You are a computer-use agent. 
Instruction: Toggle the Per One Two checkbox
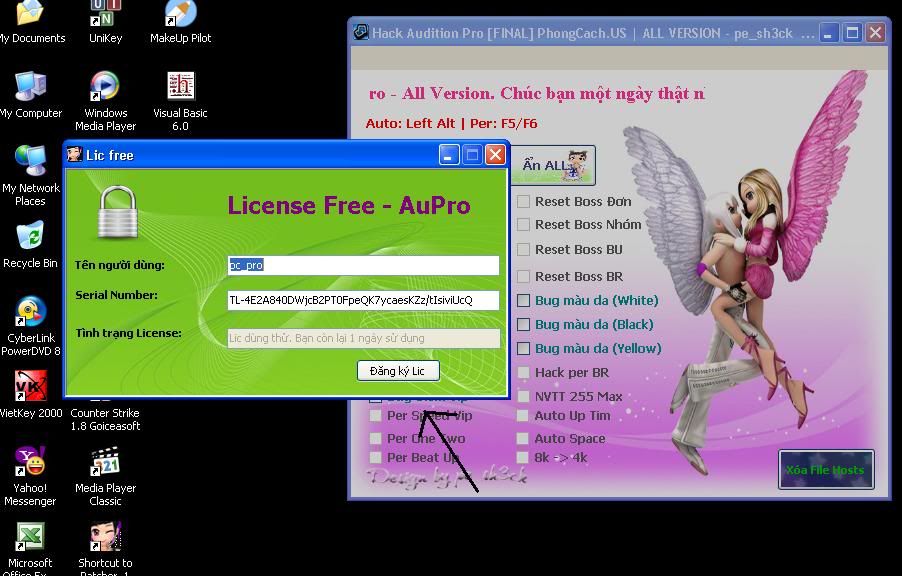[375, 438]
